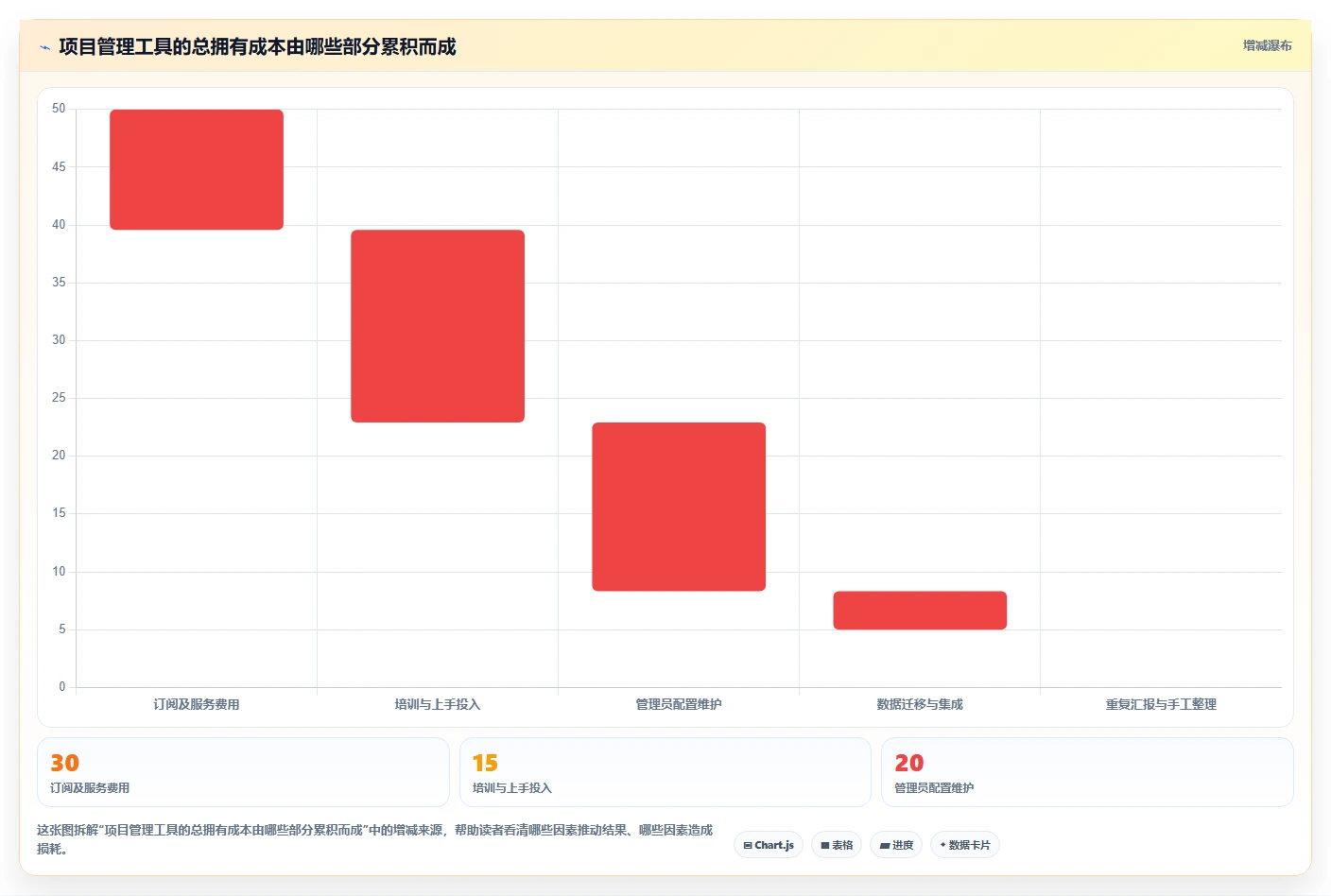Click the description paragraph below the cards
This screenshot has height=896, width=1331.
(375, 839)
